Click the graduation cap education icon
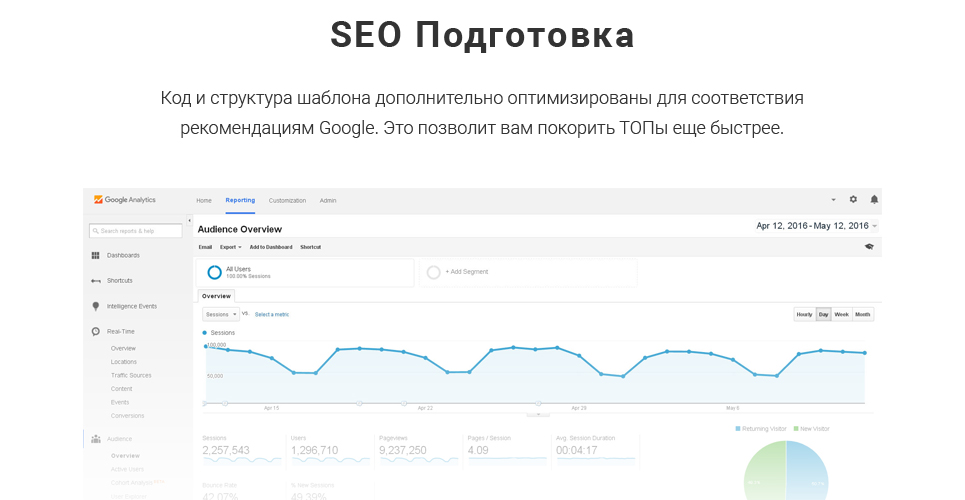965x500 pixels. click(869, 246)
